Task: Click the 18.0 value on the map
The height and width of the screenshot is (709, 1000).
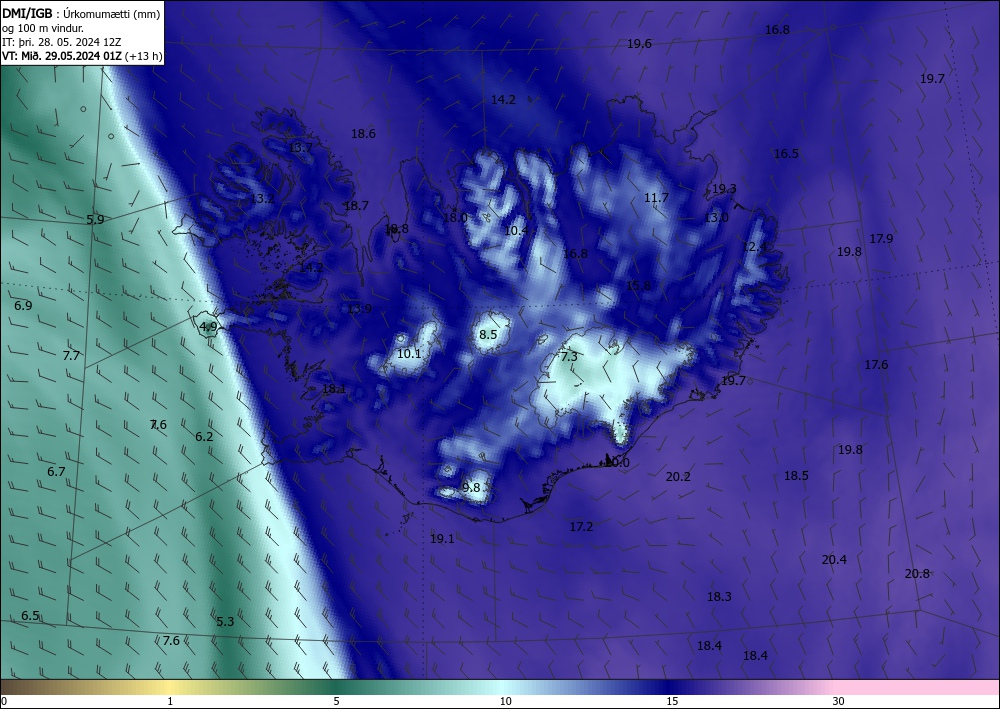Action: pos(455,217)
